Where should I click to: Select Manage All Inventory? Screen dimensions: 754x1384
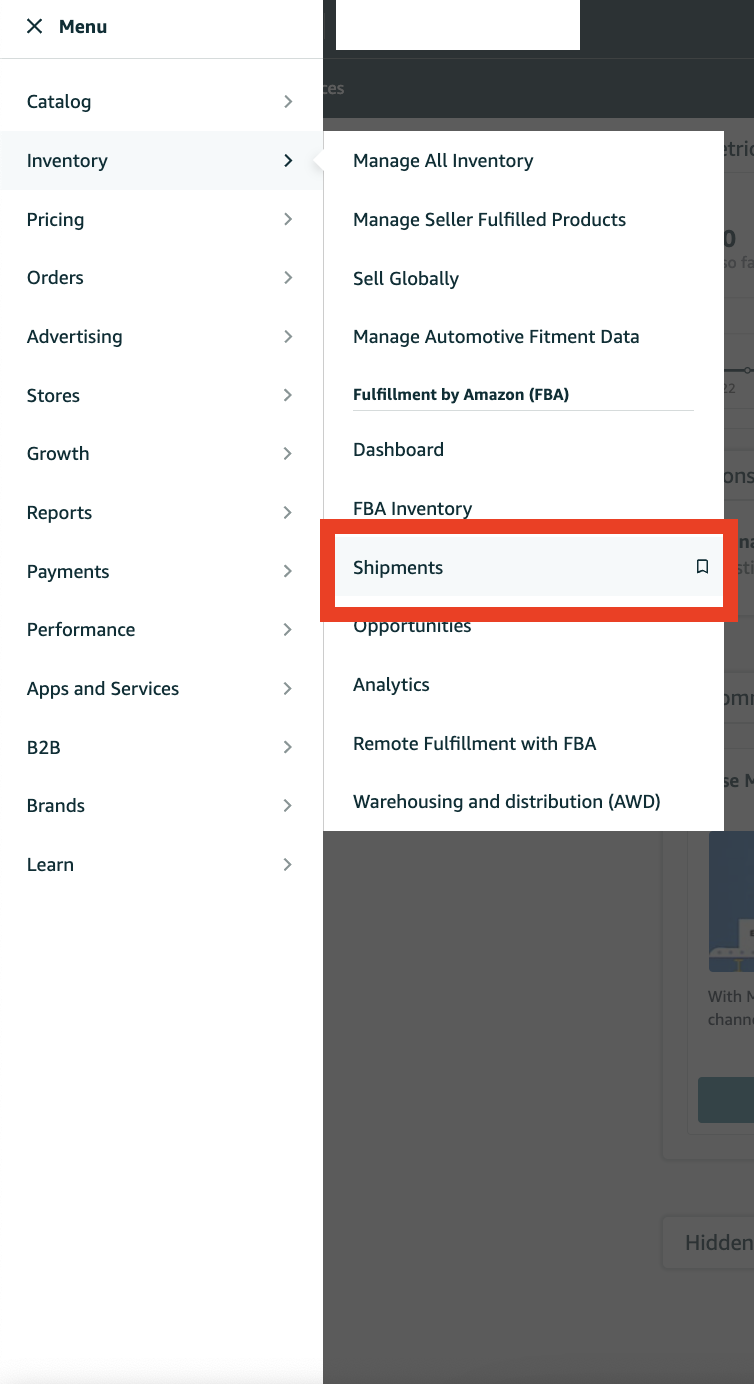click(443, 161)
